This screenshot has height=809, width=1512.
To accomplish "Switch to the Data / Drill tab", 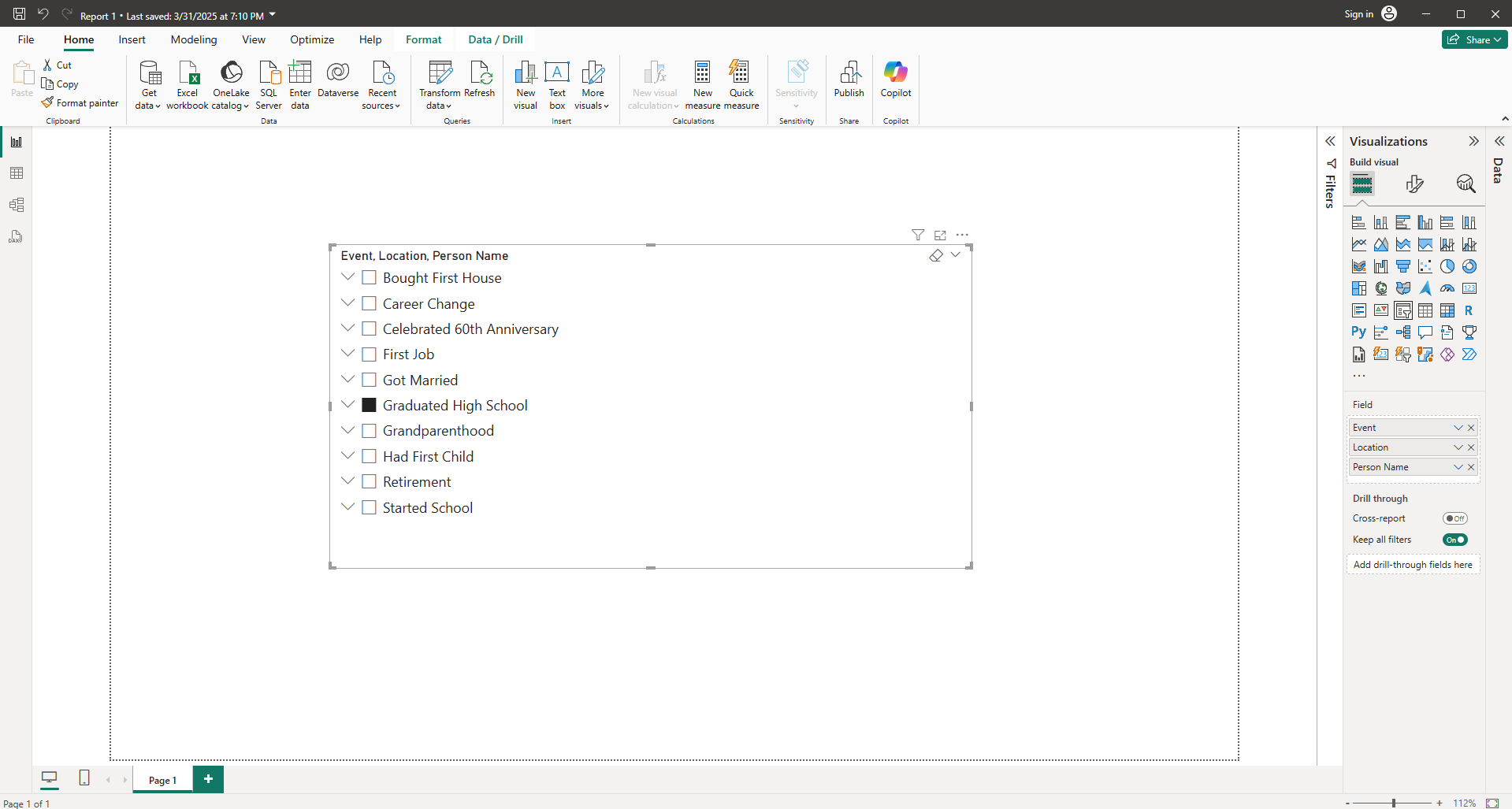I will pos(495,39).
